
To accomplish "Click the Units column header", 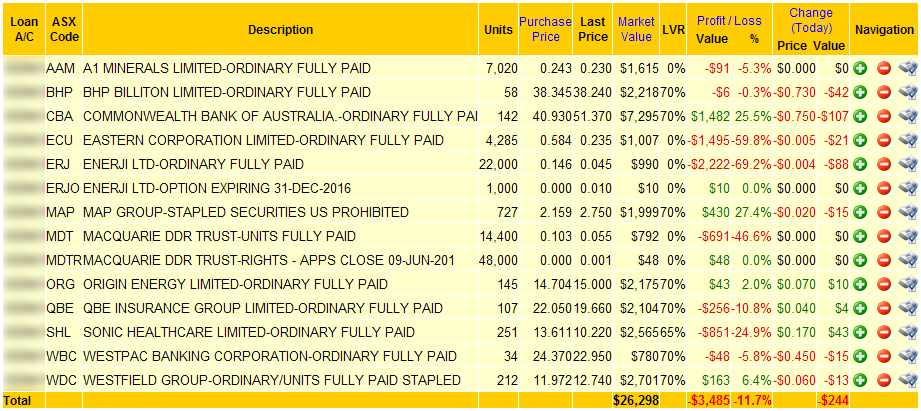I will (x=498, y=29).
